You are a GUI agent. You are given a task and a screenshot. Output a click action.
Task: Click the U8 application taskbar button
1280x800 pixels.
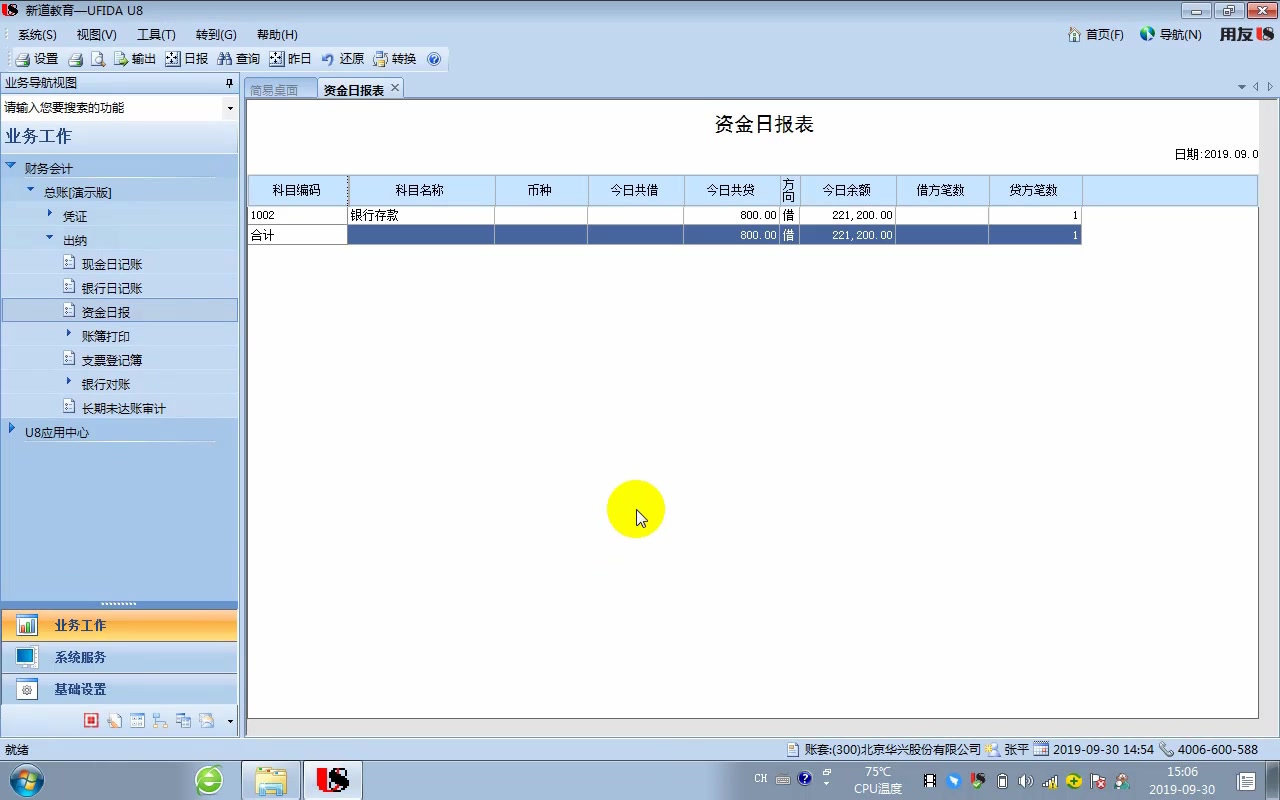pos(332,780)
